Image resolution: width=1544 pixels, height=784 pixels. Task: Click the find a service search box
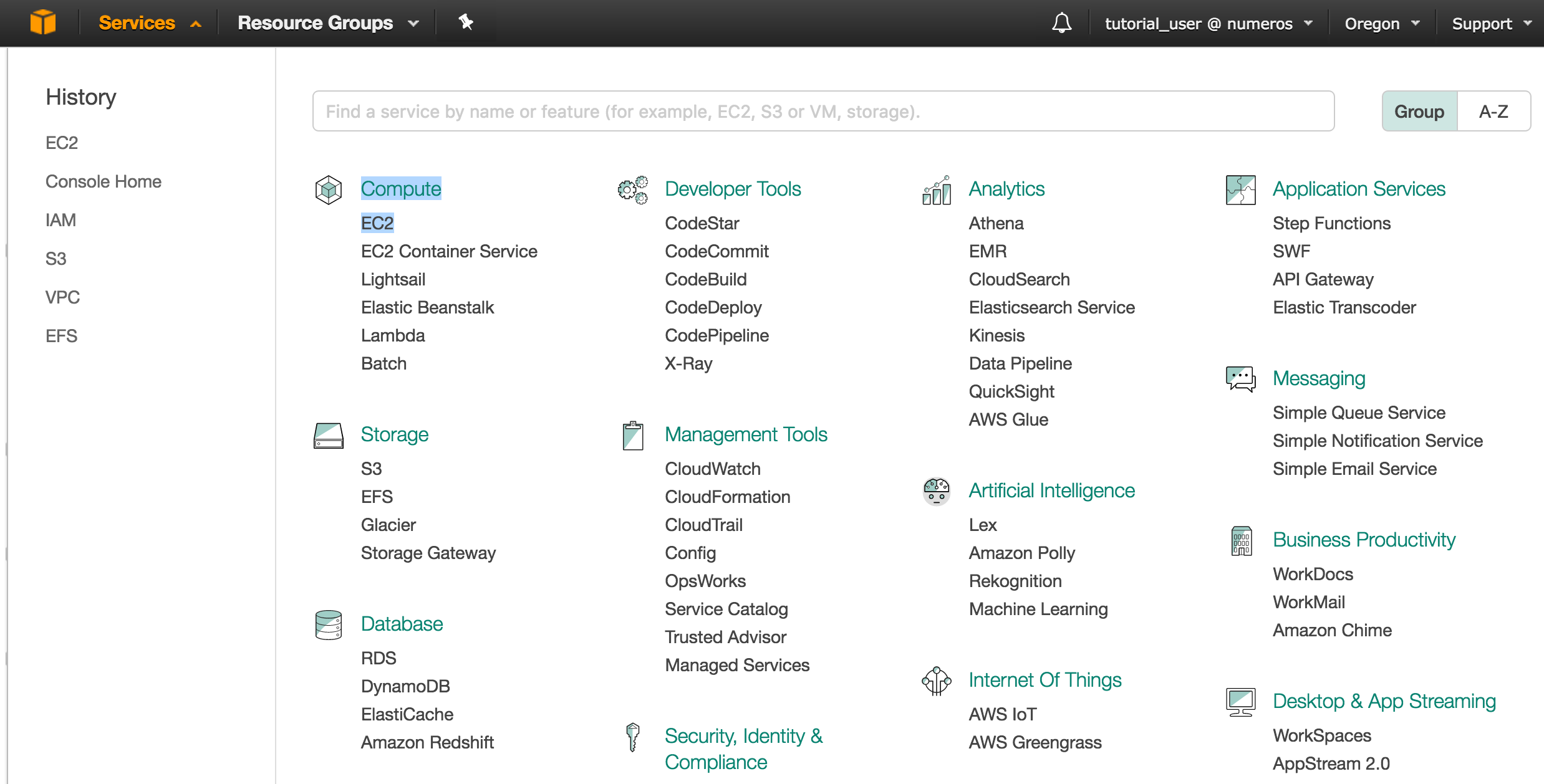tap(823, 112)
